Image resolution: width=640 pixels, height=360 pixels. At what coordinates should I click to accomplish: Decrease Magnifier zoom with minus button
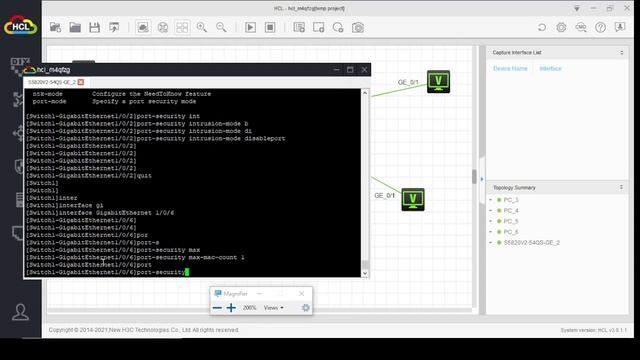[x=218, y=308]
